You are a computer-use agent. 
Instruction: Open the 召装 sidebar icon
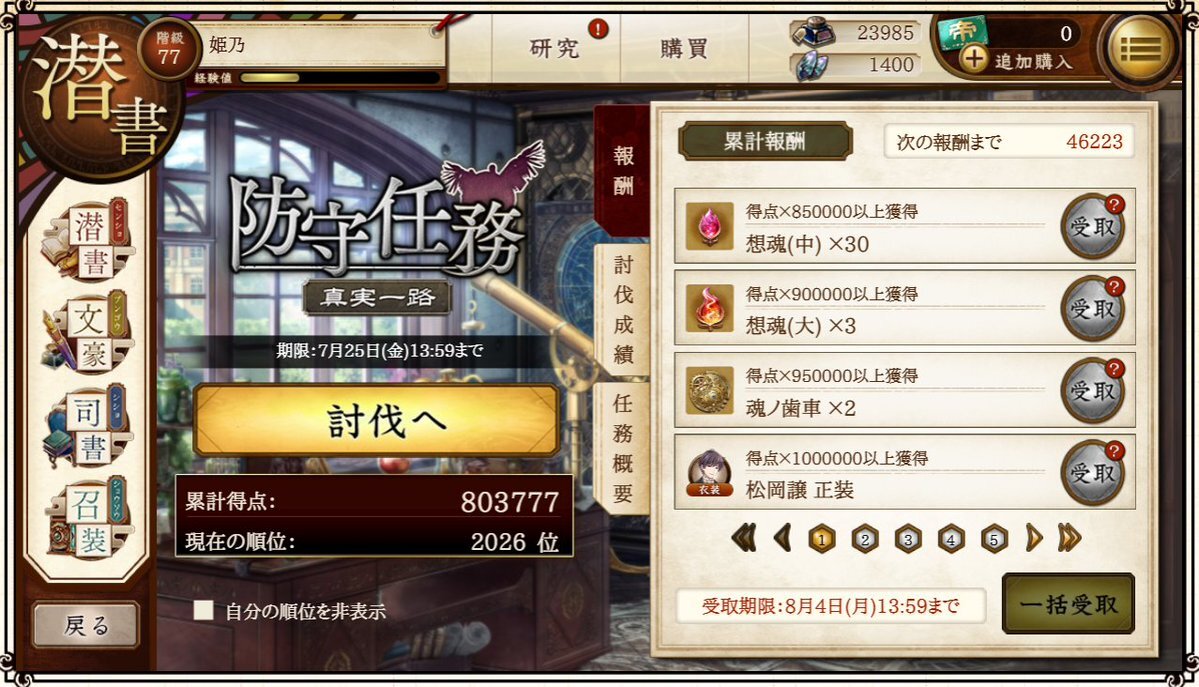point(88,519)
